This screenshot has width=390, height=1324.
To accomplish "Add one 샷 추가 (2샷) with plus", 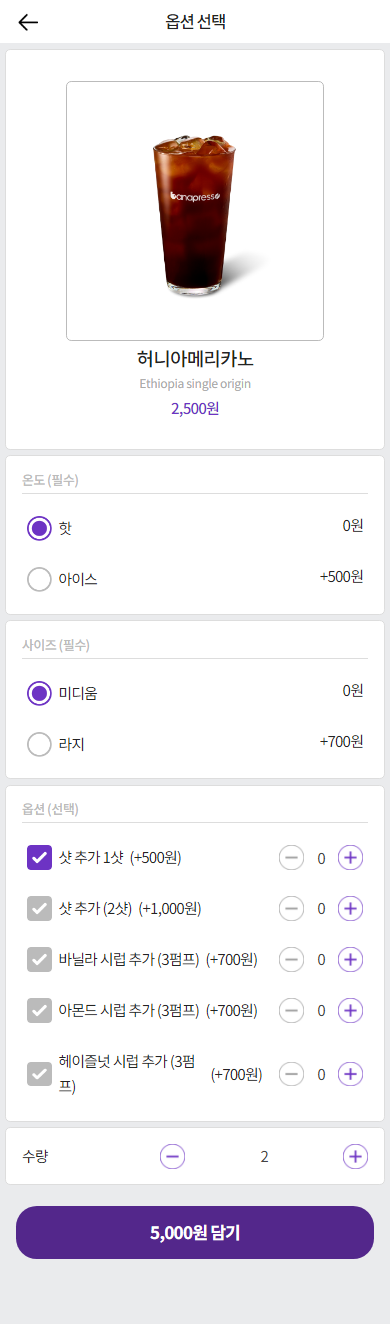I will [350, 908].
